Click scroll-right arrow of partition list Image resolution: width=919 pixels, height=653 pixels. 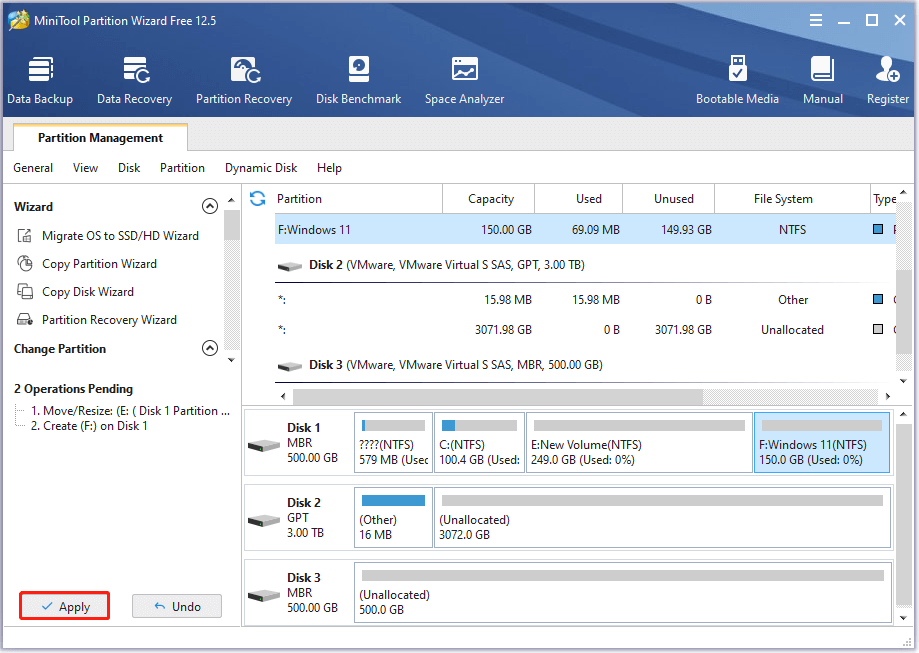click(888, 396)
